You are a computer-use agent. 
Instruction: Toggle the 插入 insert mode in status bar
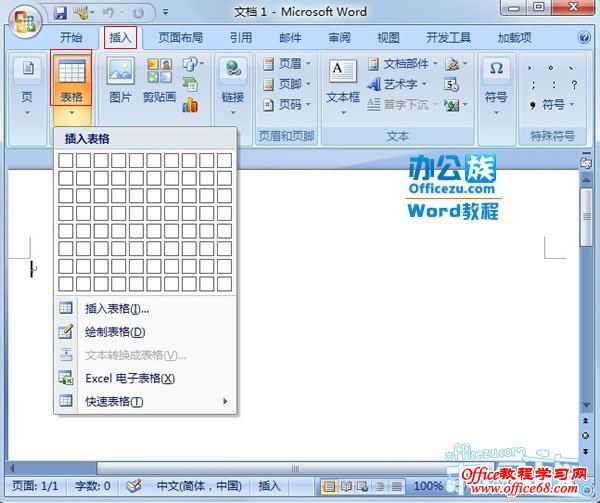point(269,486)
